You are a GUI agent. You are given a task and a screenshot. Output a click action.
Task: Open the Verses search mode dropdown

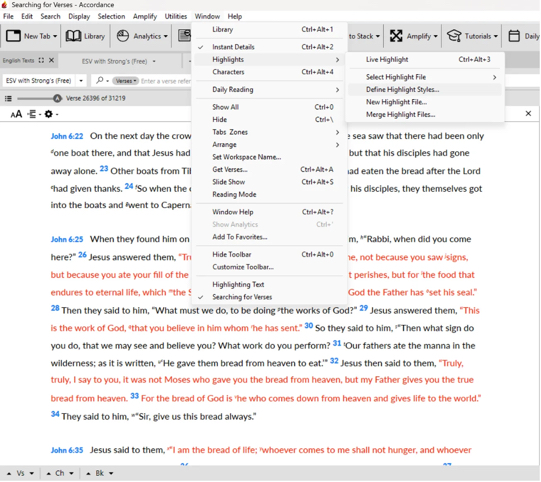tap(125, 81)
